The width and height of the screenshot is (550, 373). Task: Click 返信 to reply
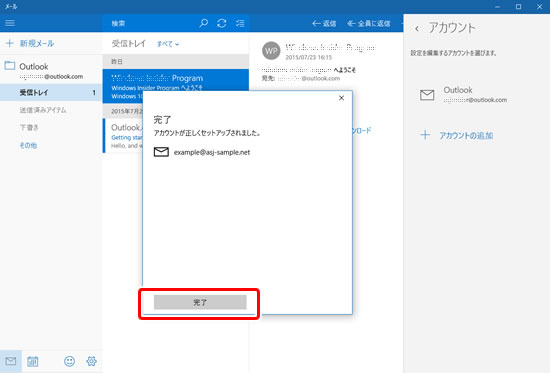(324, 24)
